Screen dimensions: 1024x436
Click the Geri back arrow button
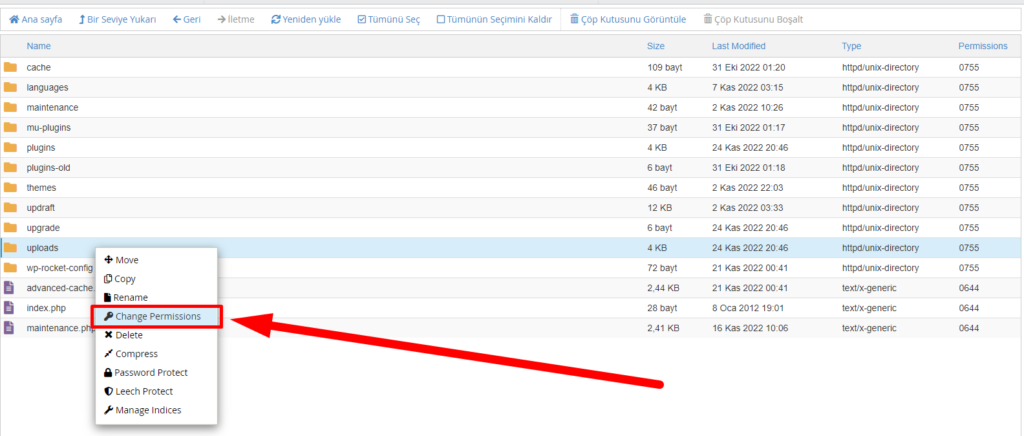pos(187,19)
